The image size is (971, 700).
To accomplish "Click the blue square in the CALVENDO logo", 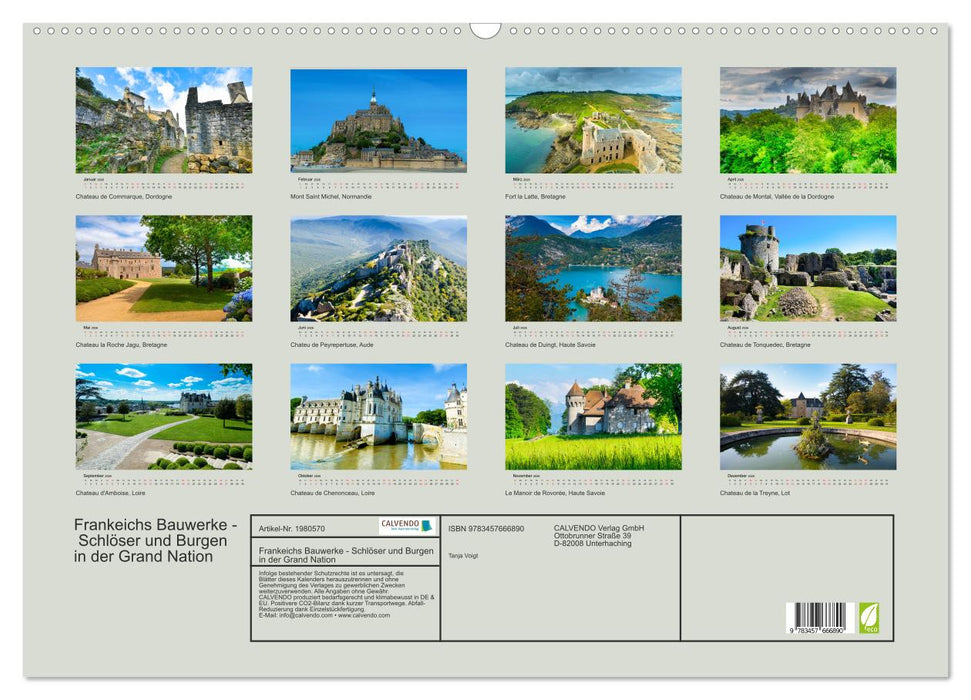I will click(426, 526).
